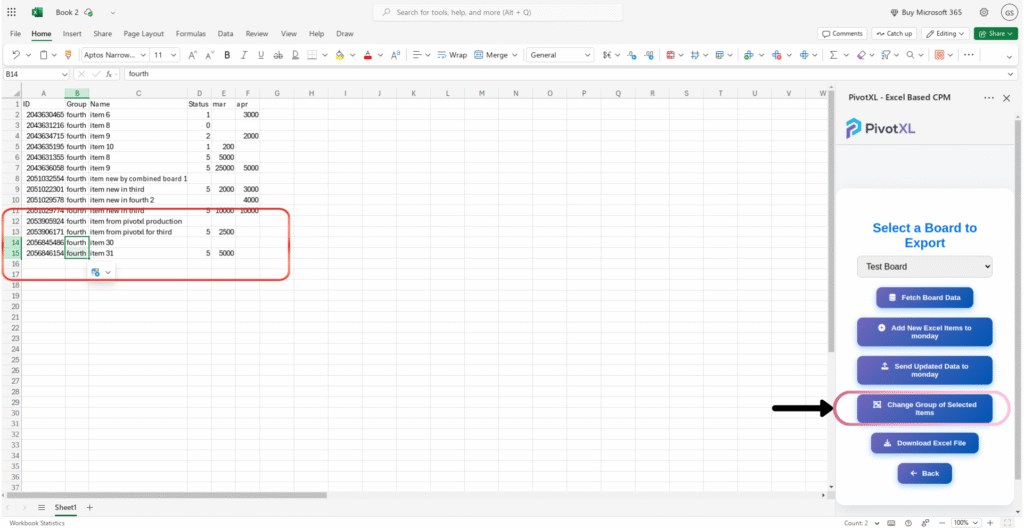Open the ribbon More options ellipsis
The image size is (1024, 528).
pyautogui.click(x=968, y=55)
